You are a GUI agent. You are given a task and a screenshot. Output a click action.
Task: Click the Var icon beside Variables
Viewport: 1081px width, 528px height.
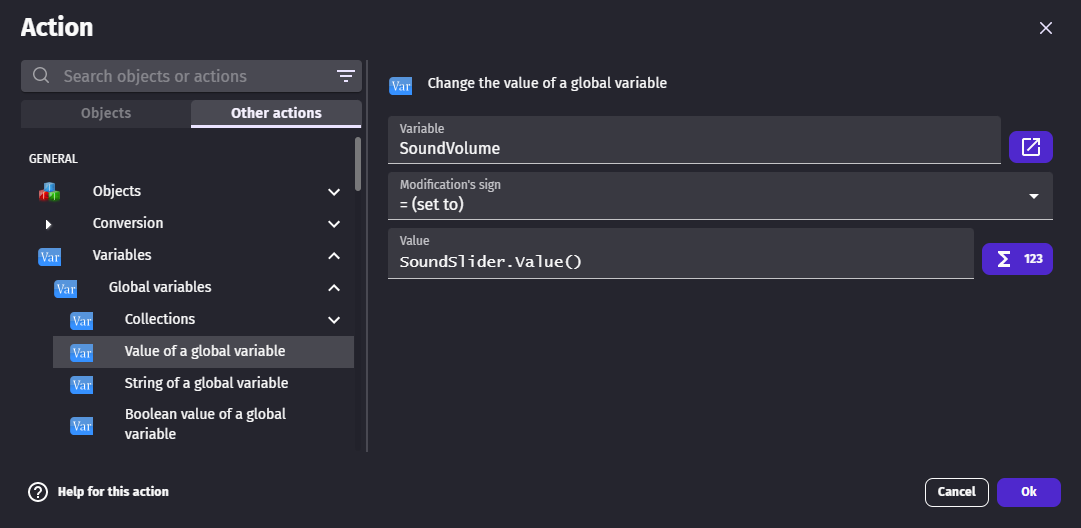[x=49, y=256]
